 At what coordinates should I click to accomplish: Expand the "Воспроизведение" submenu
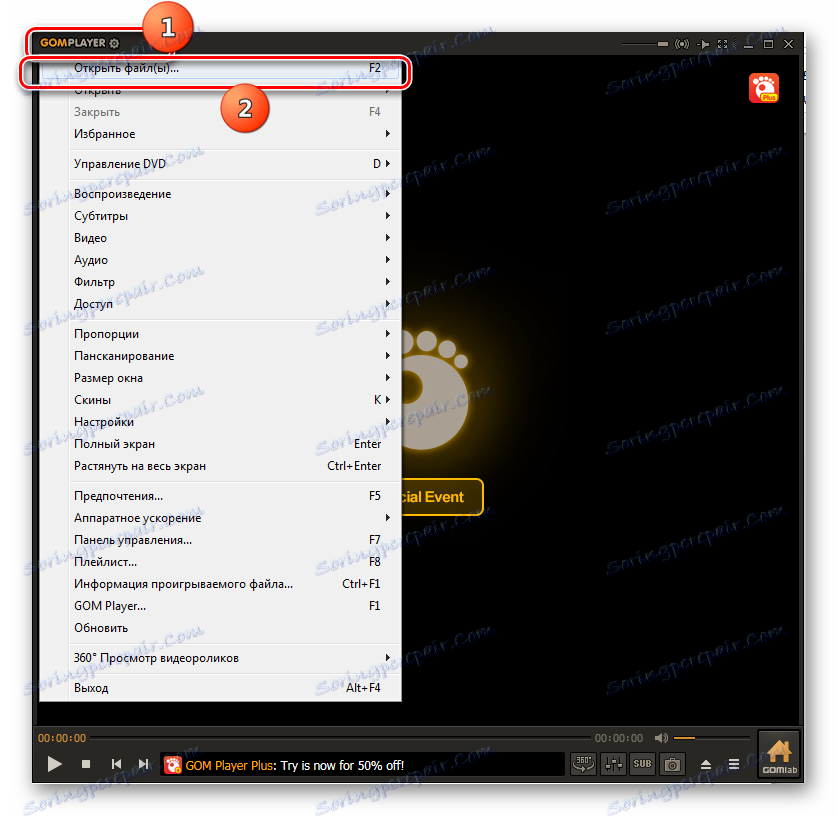(x=220, y=193)
